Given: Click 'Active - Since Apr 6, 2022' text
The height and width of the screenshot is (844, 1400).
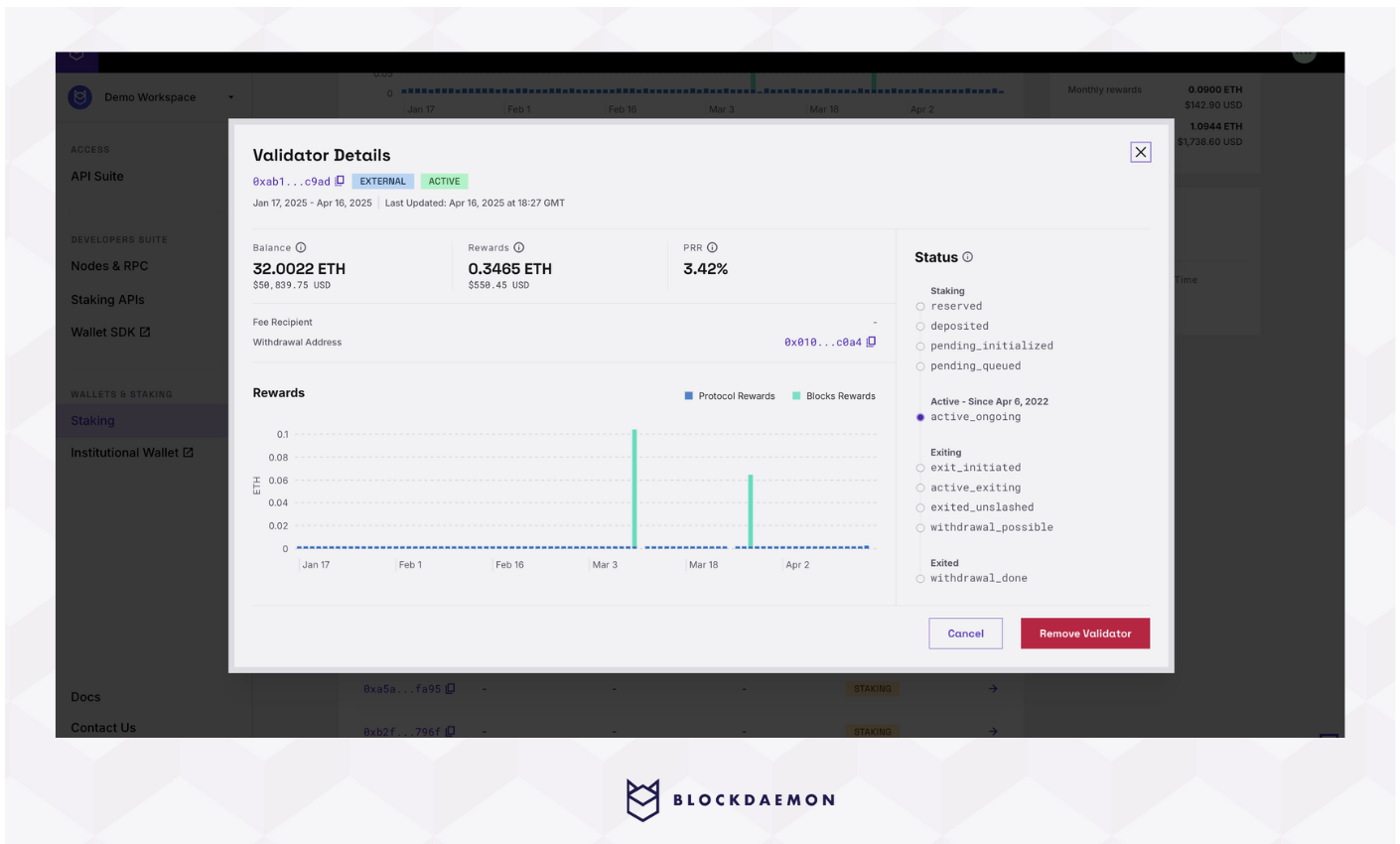Looking at the screenshot, I should click(989, 401).
